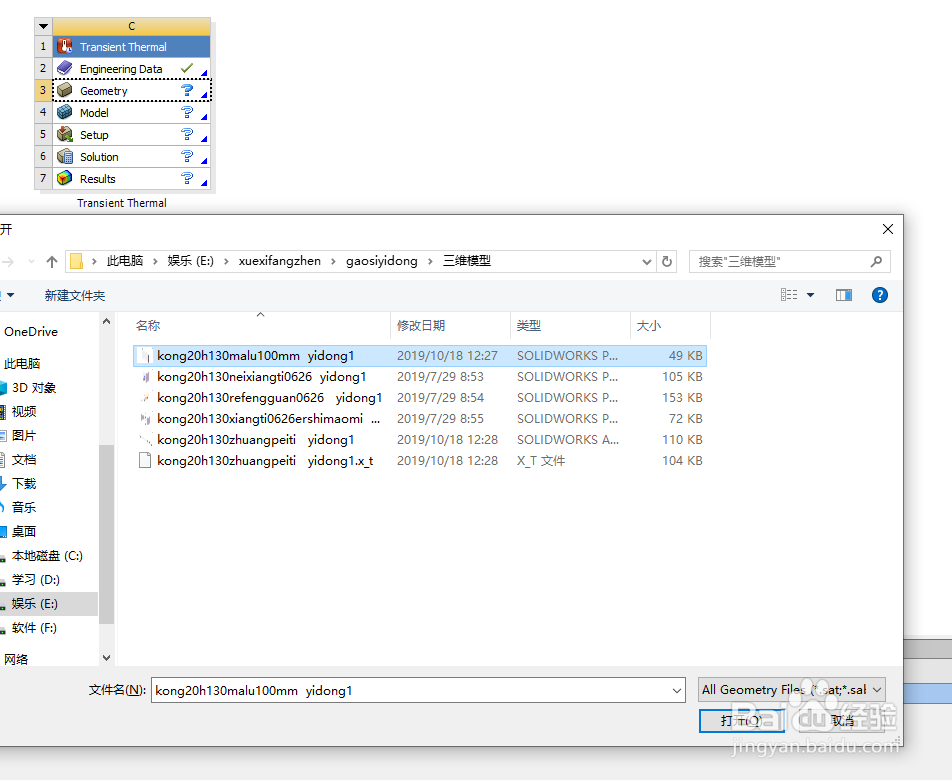Select OneDrive in navigation pane
This screenshot has width=952, height=780.
[31, 332]
